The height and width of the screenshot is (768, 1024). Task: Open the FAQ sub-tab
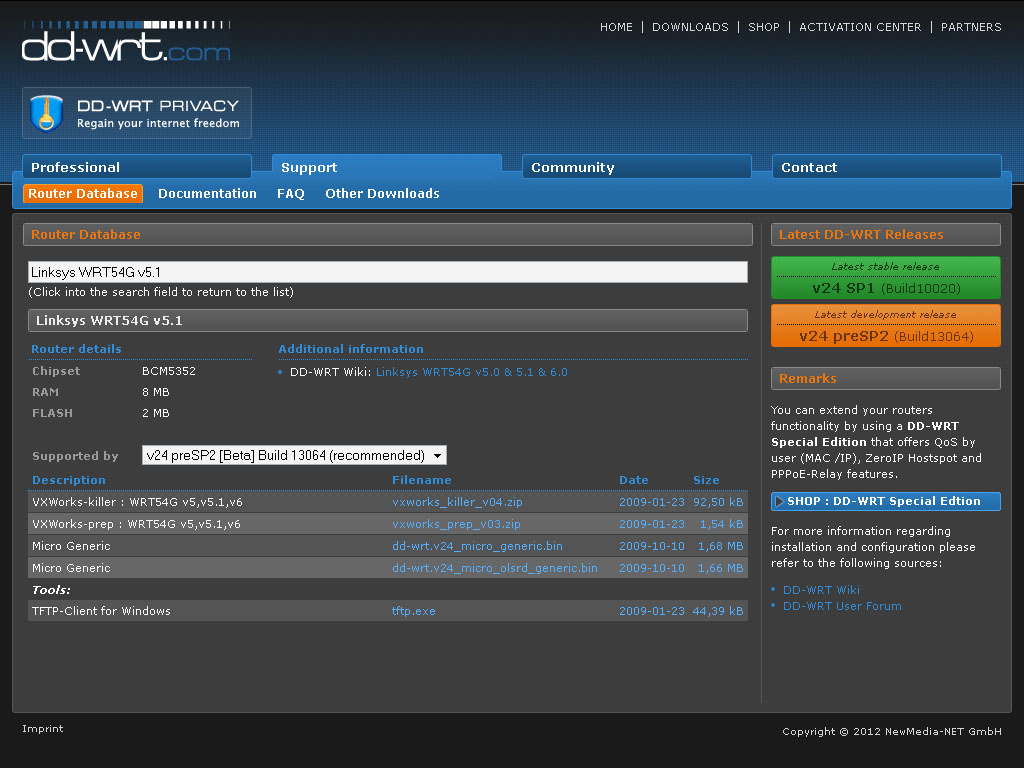(x=291, y=193)
